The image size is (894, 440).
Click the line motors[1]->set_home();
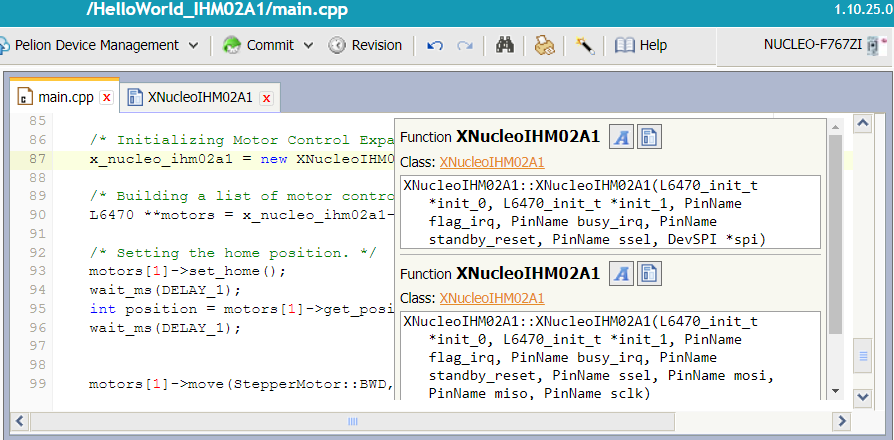(187, 271)
